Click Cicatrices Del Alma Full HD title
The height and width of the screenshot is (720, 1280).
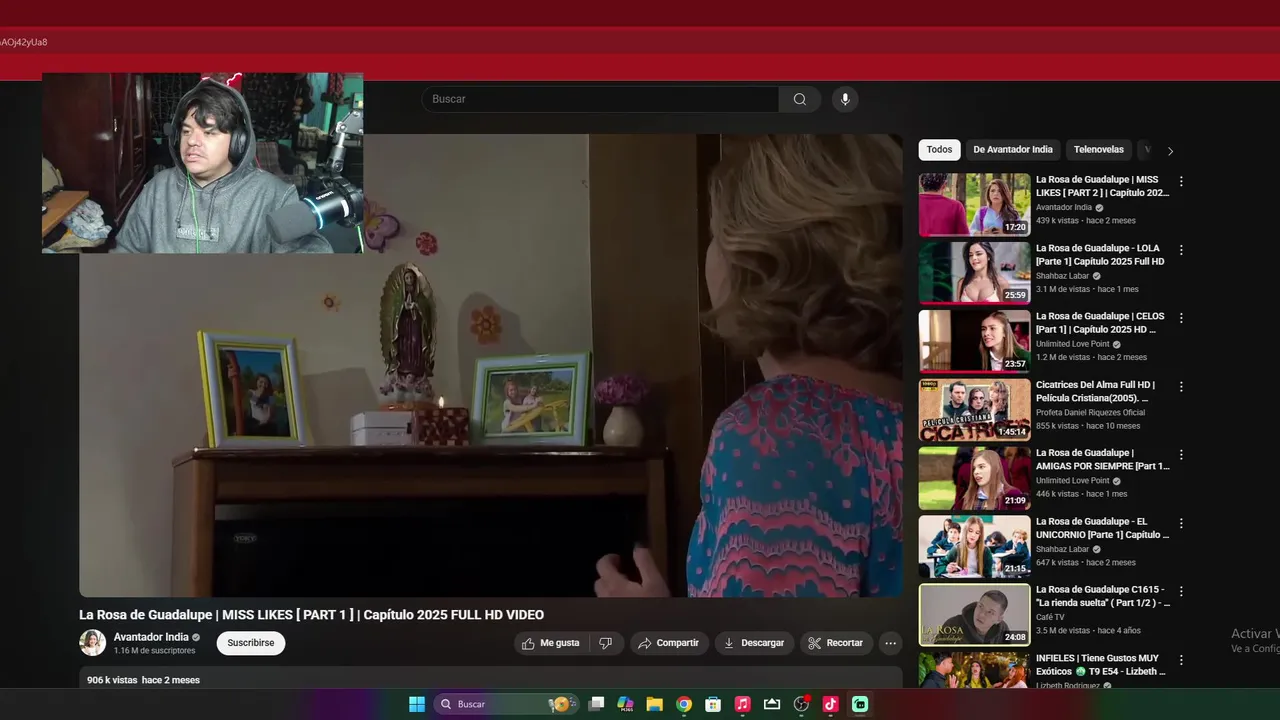point(1096,391)
